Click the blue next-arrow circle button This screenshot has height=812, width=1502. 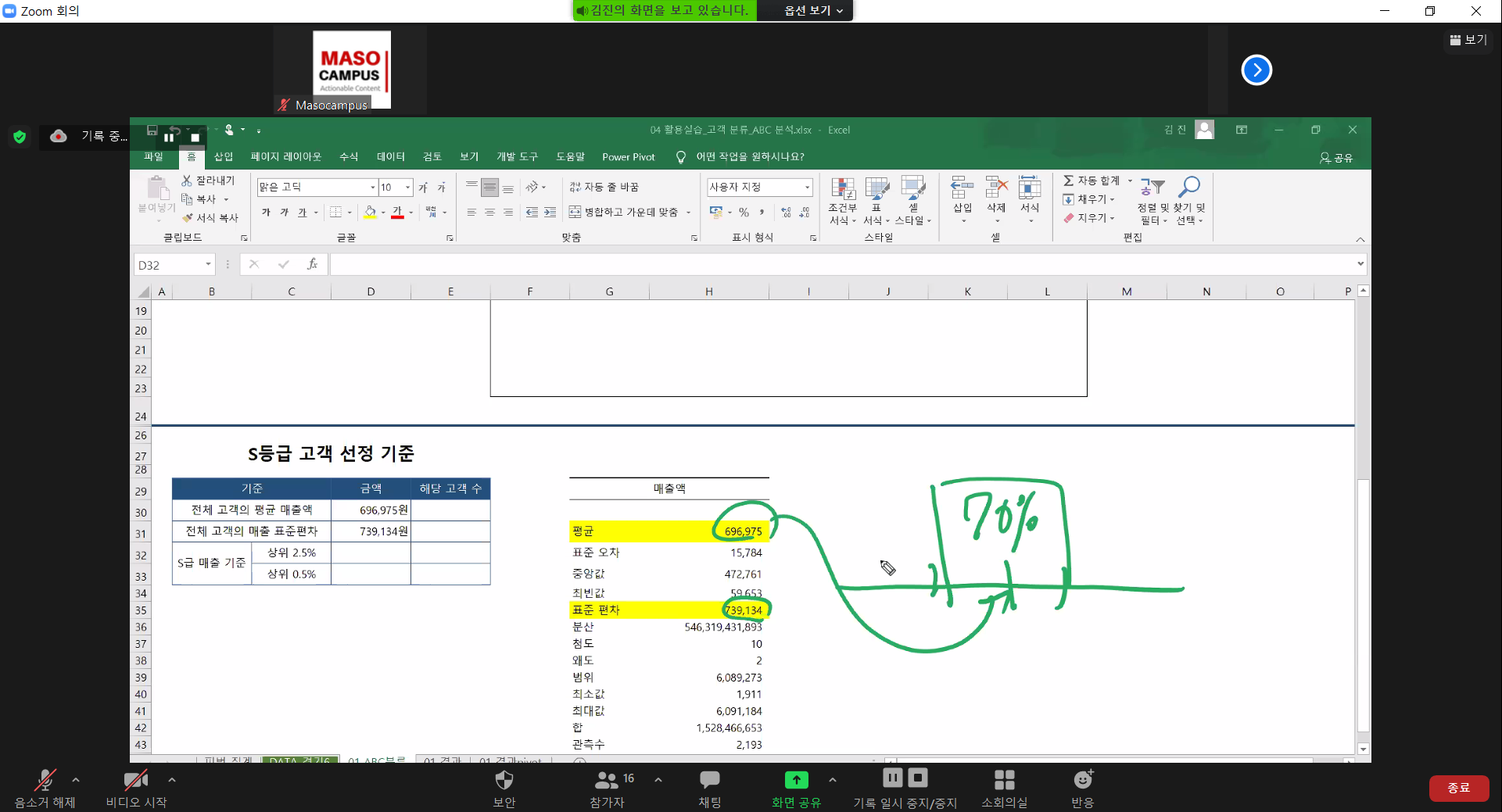(1256, 70)
